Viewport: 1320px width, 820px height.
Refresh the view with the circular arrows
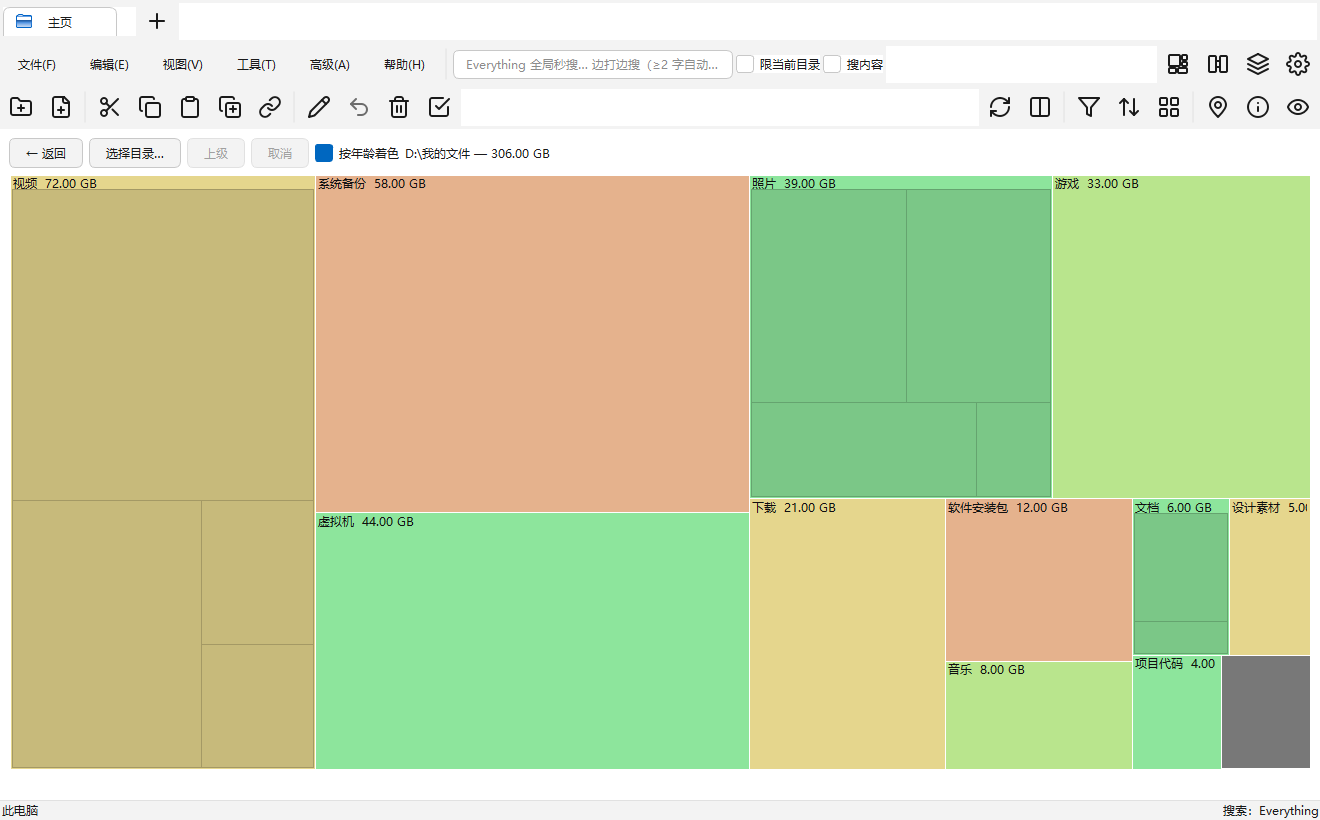point(1000,107)
